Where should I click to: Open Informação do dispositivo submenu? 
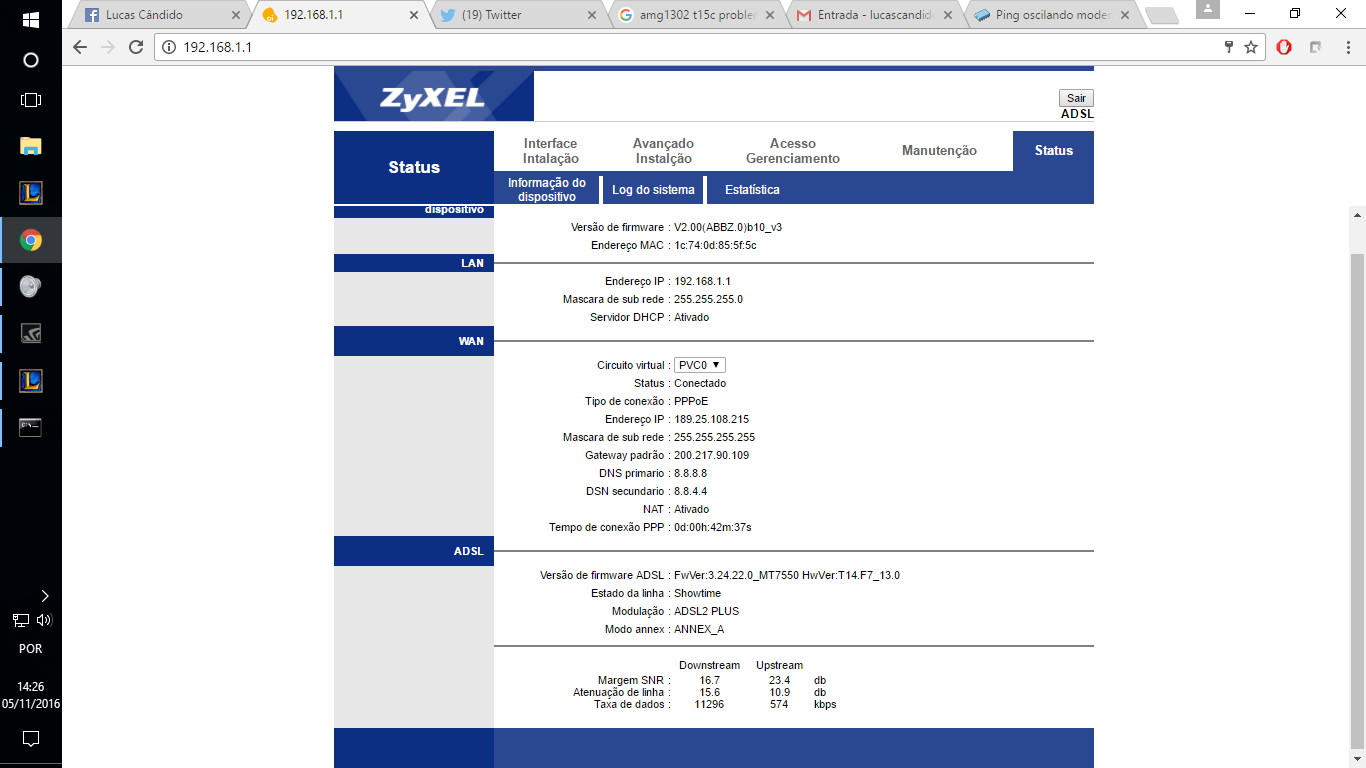click(x=546, y=189)
